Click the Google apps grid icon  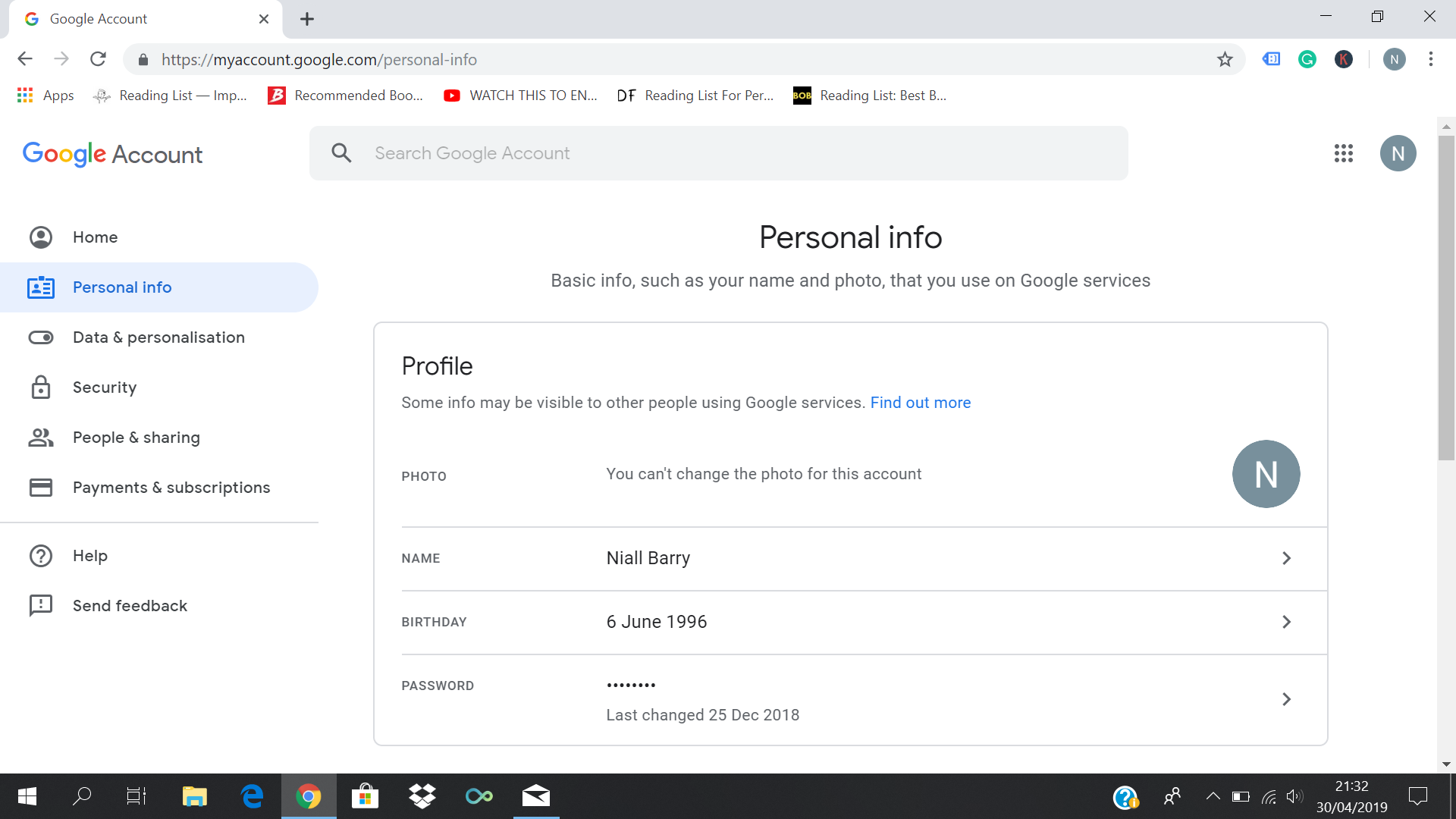[1344, 153]
